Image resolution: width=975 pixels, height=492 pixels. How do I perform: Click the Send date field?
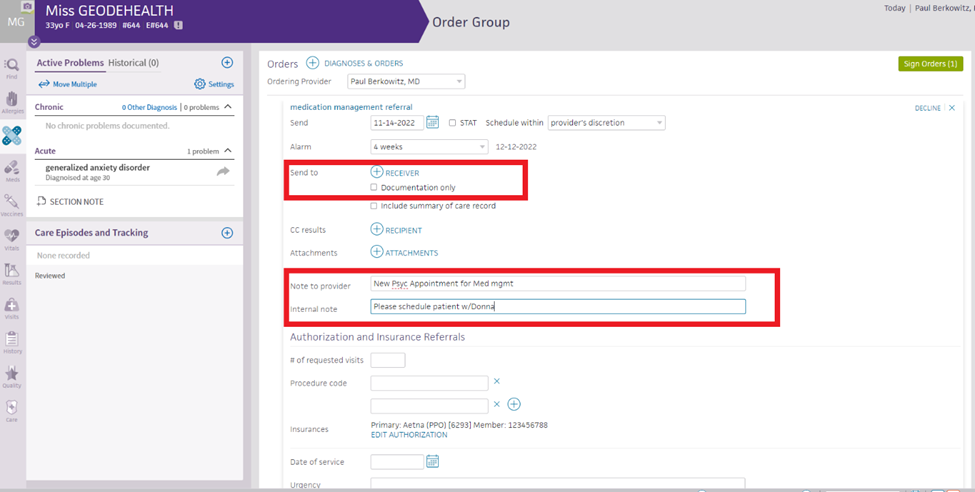point(397,123)
